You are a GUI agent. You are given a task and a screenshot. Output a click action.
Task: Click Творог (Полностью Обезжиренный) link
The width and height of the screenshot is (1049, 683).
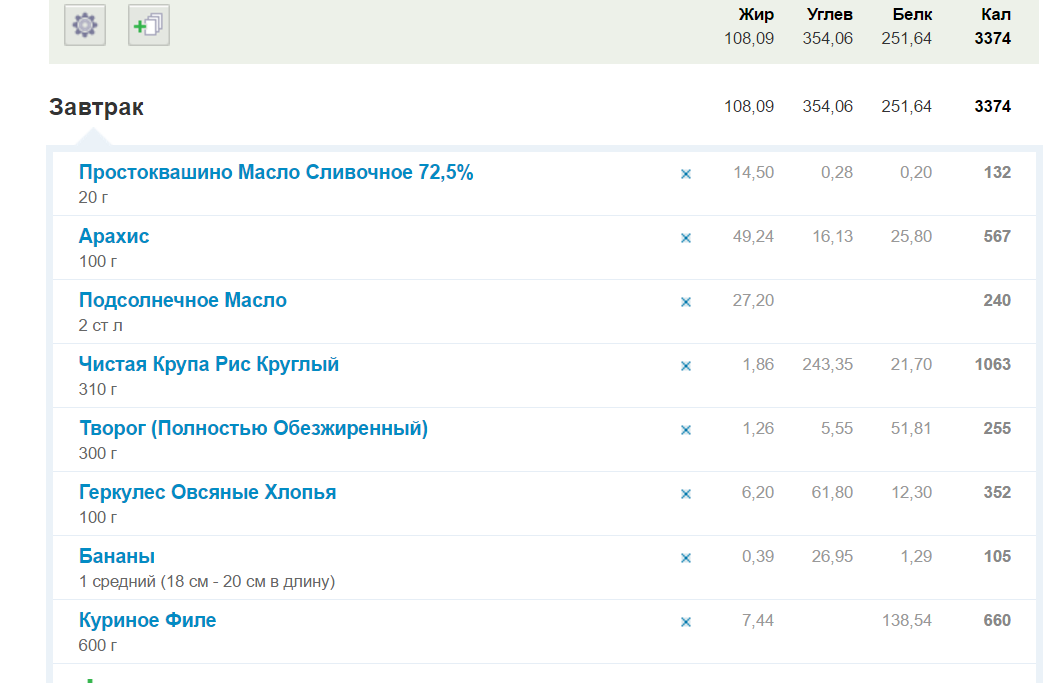pos(253,429)
